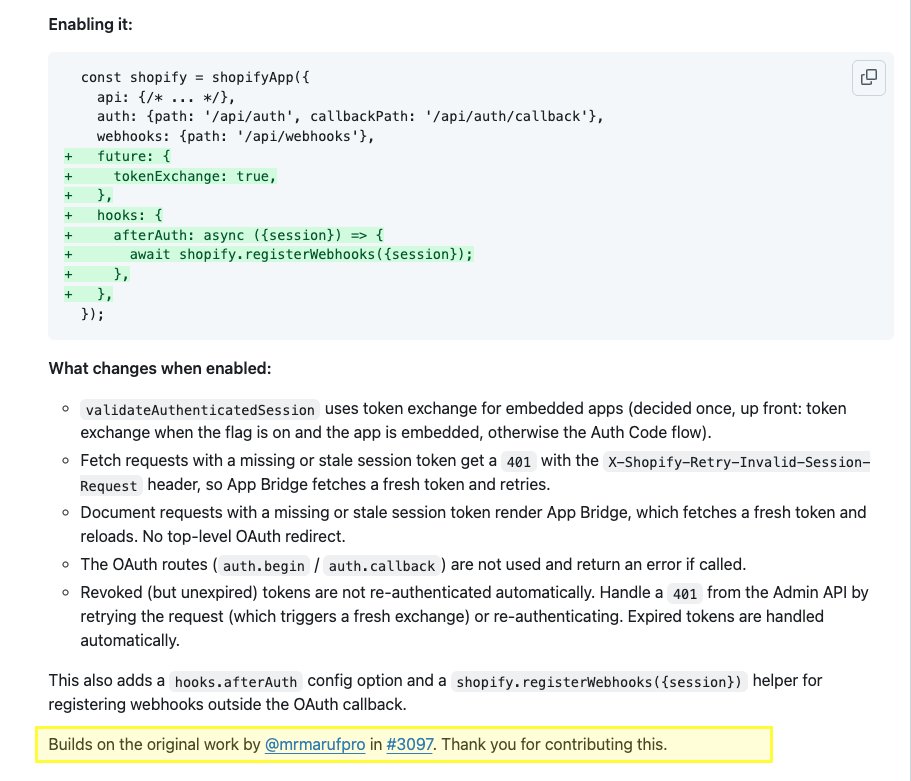Copy the code block with the copy icon
This screenshot has width=911, height=781.
(869, 77)
